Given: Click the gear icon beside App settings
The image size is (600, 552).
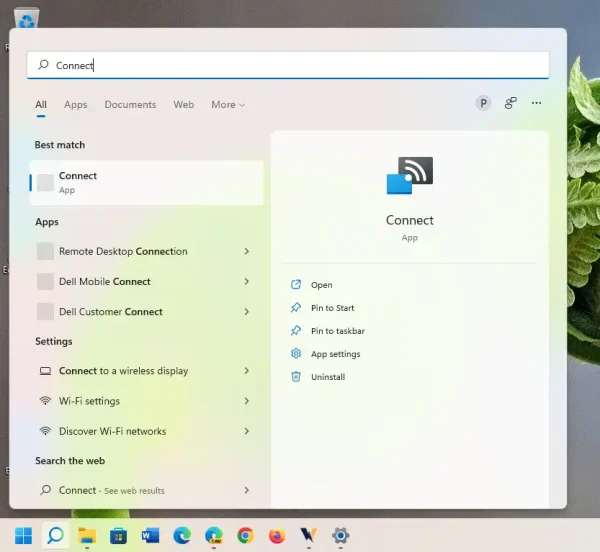Looking at the screenshot, I should point(296,353).
